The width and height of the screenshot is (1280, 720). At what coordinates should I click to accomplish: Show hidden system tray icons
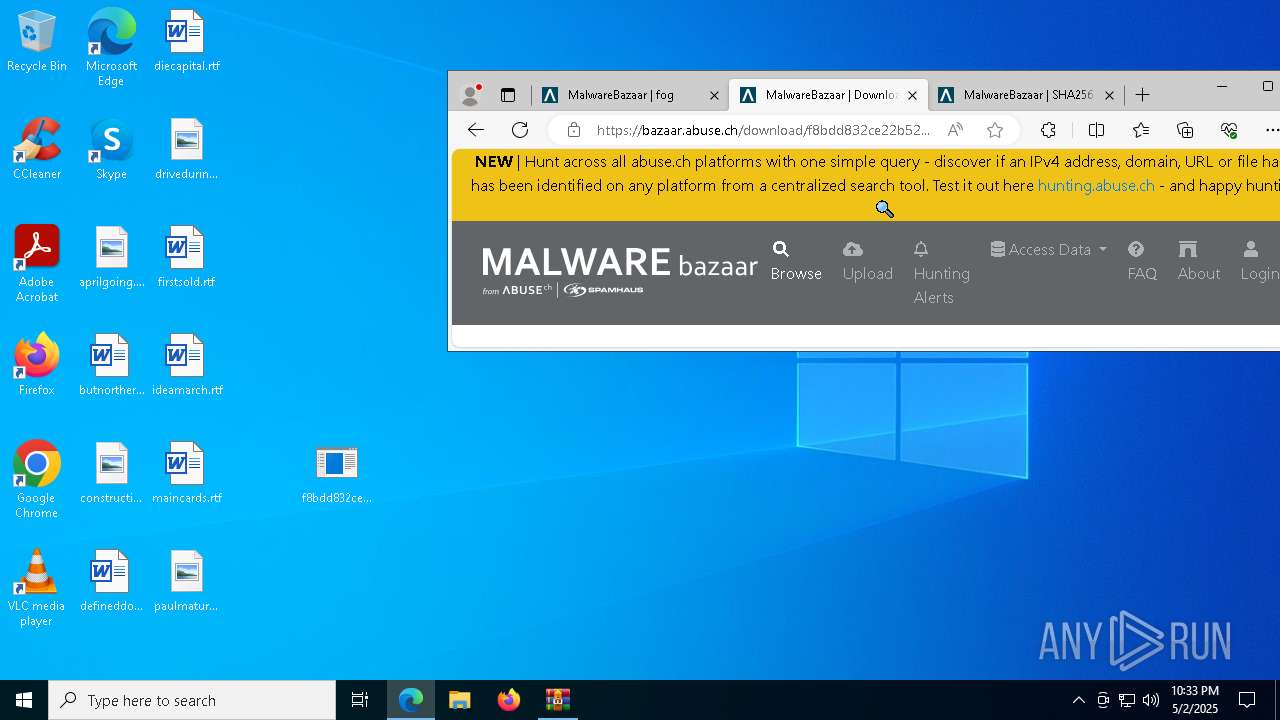1078,700
